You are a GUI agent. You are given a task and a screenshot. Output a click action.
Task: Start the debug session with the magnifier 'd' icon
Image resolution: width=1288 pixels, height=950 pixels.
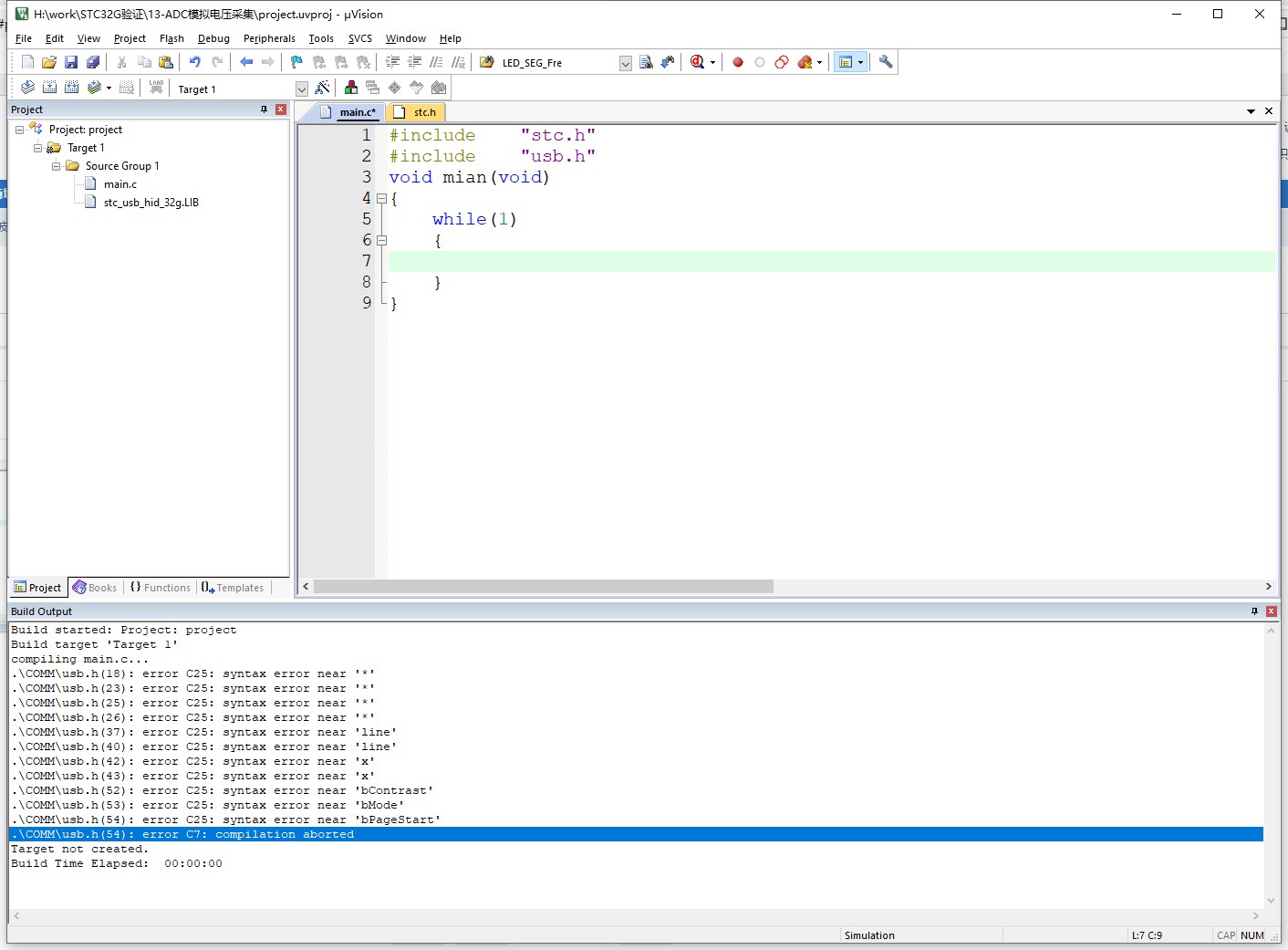[x=698, y=62]
